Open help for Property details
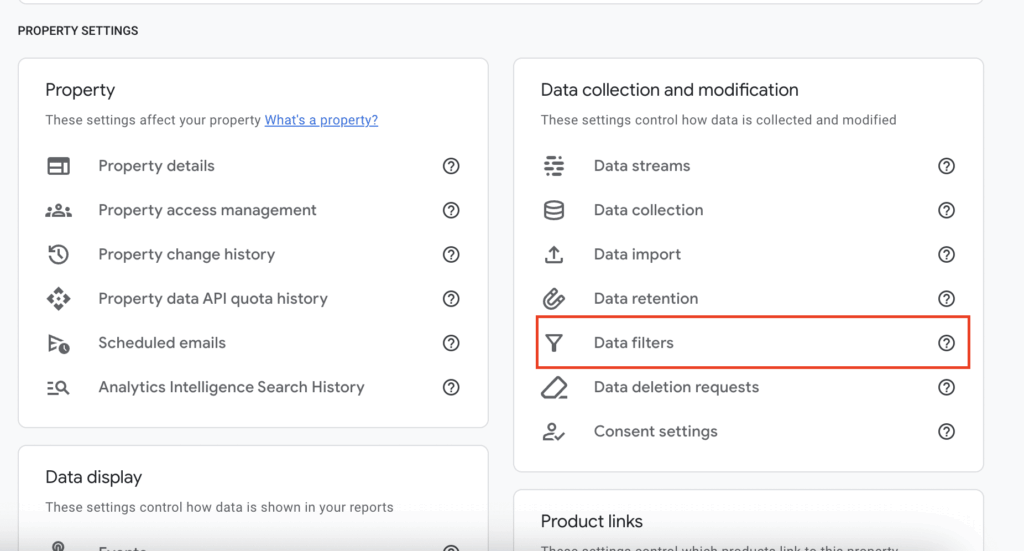 (451, 166)
